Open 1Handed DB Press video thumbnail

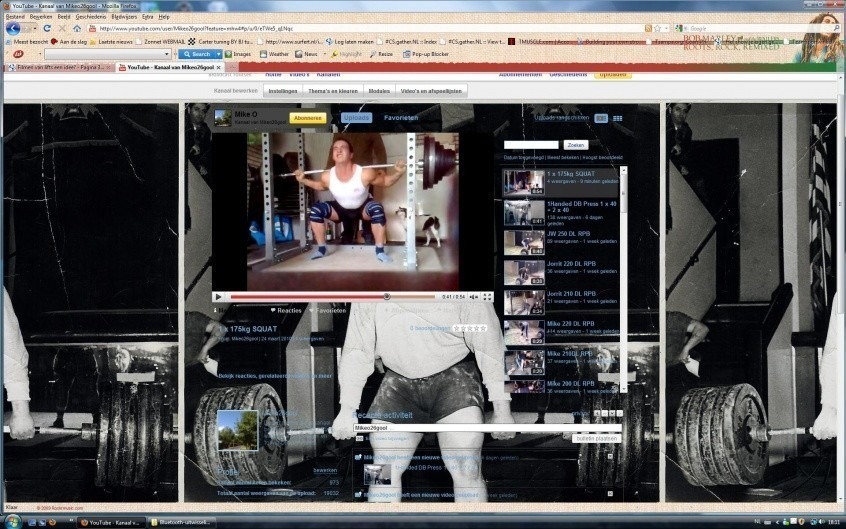[x=523, y=212]
